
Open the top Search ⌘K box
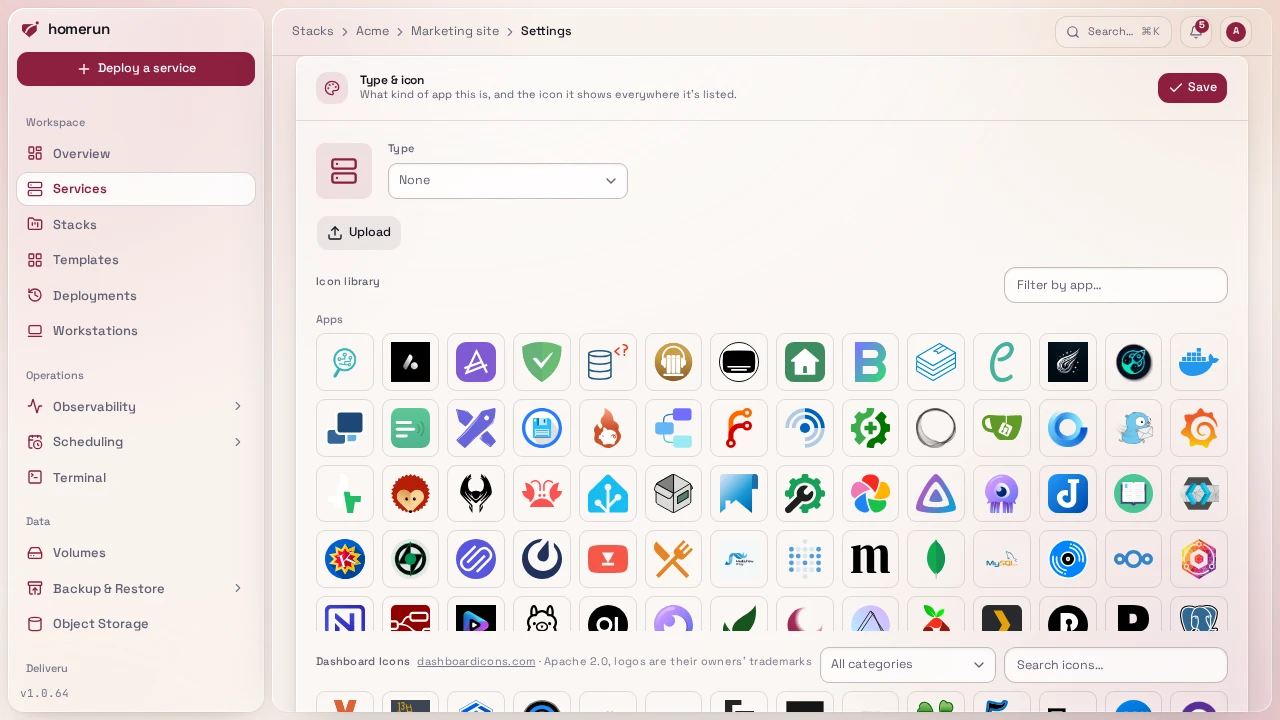[x=1113, y=32]
